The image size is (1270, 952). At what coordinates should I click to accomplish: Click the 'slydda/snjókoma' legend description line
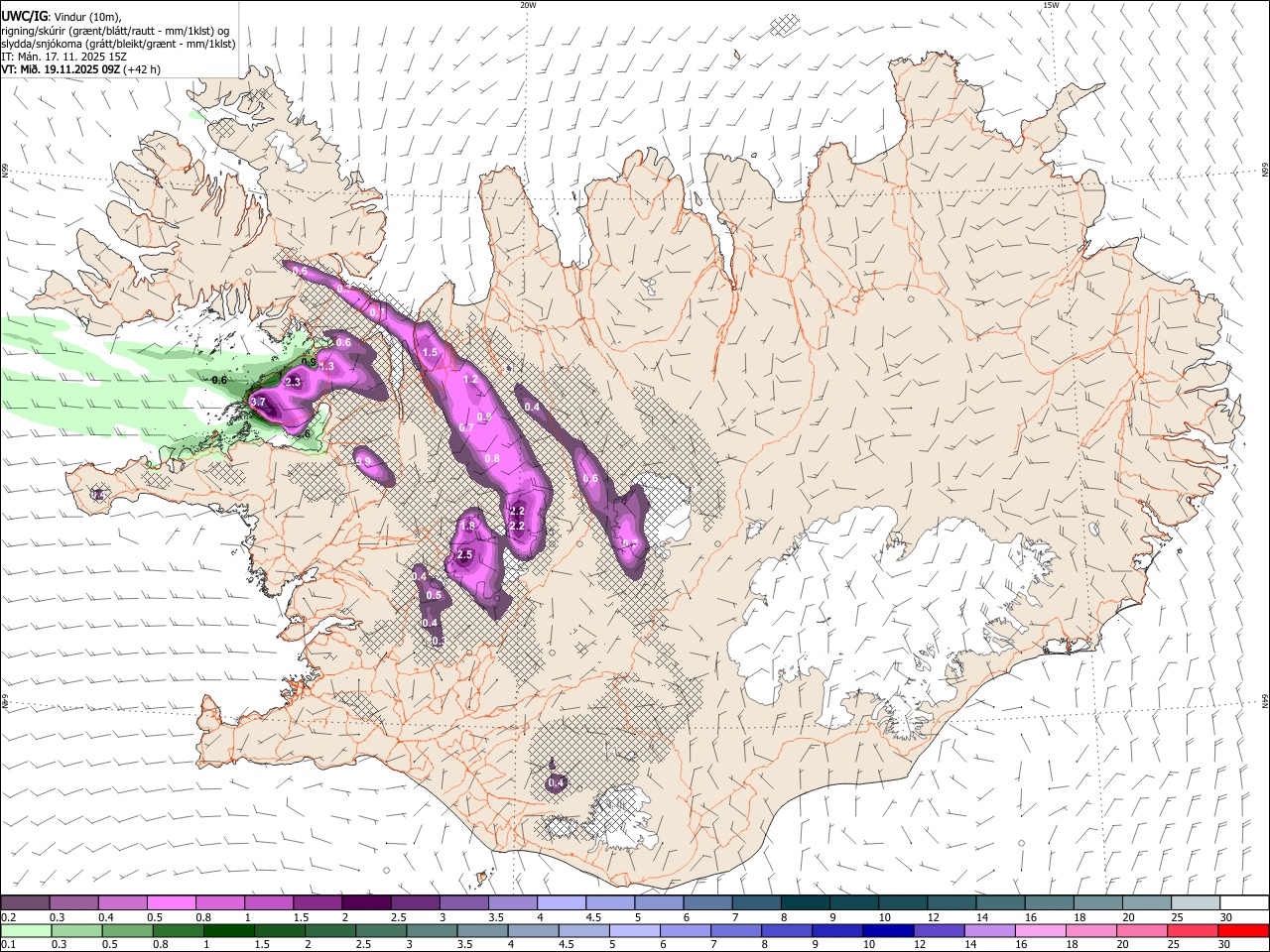click(x=118, y=44)
